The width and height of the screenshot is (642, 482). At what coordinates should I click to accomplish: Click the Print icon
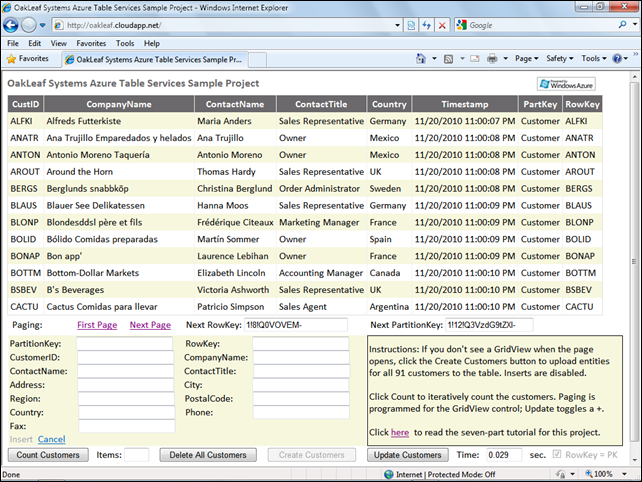[x=492, y=59]
